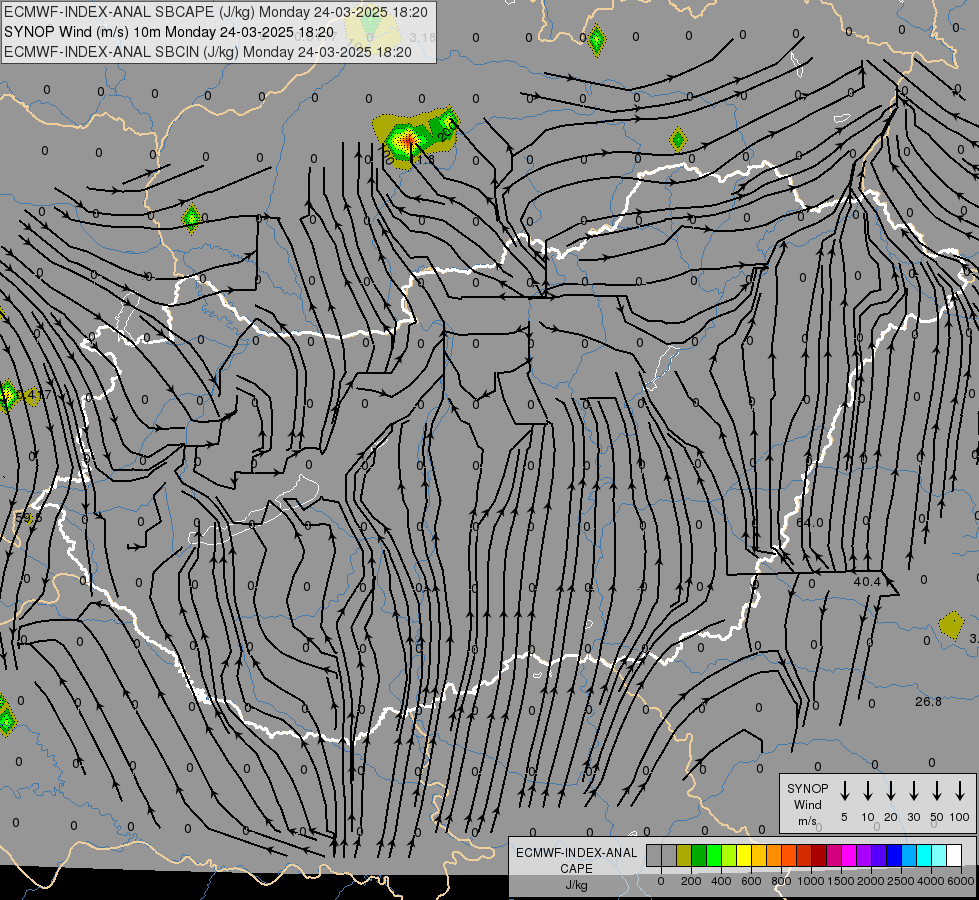Click the bright green CAPE legend swatch

[x=714, y=855]
